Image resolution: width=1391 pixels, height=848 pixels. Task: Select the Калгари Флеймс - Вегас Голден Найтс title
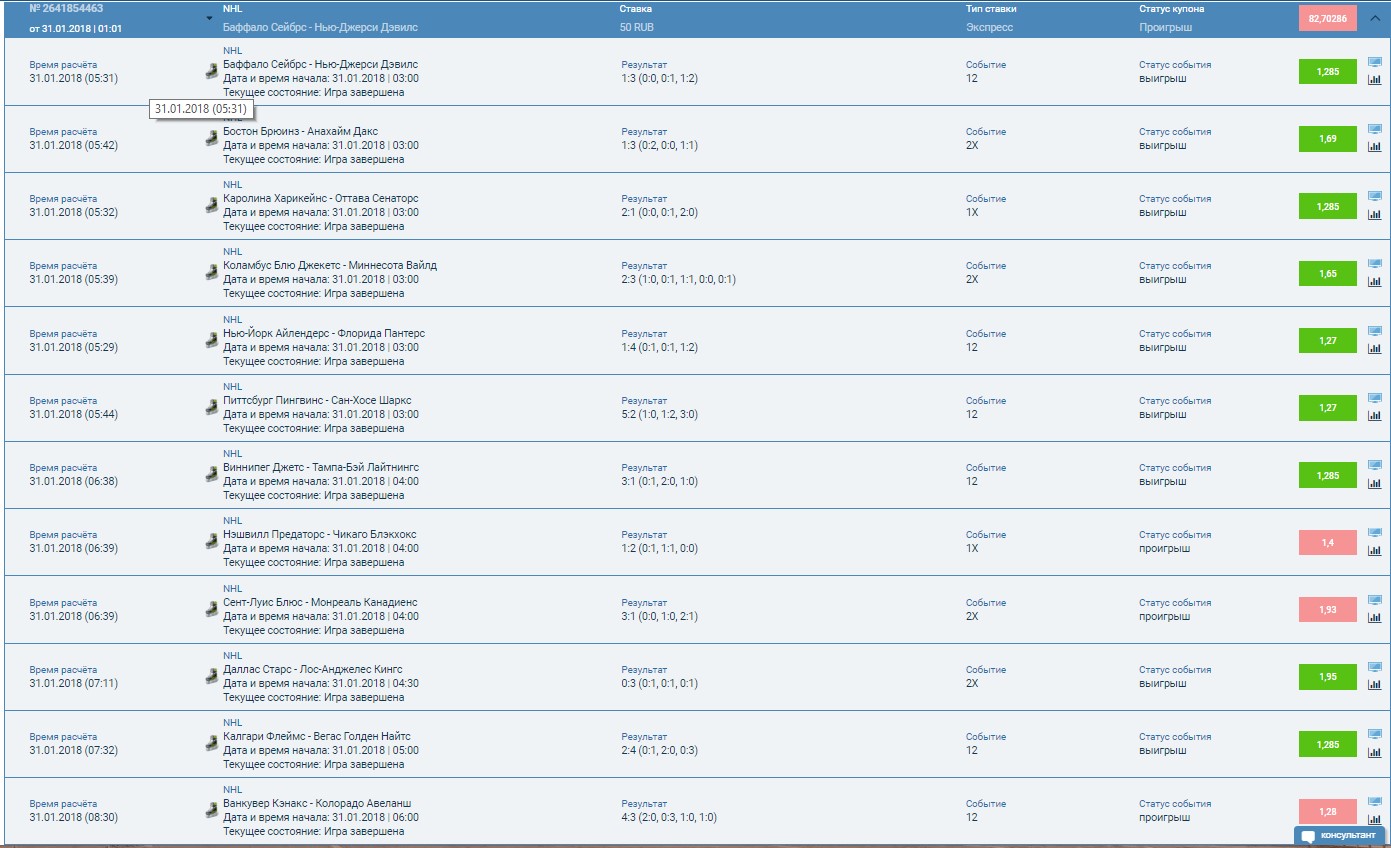317,736
